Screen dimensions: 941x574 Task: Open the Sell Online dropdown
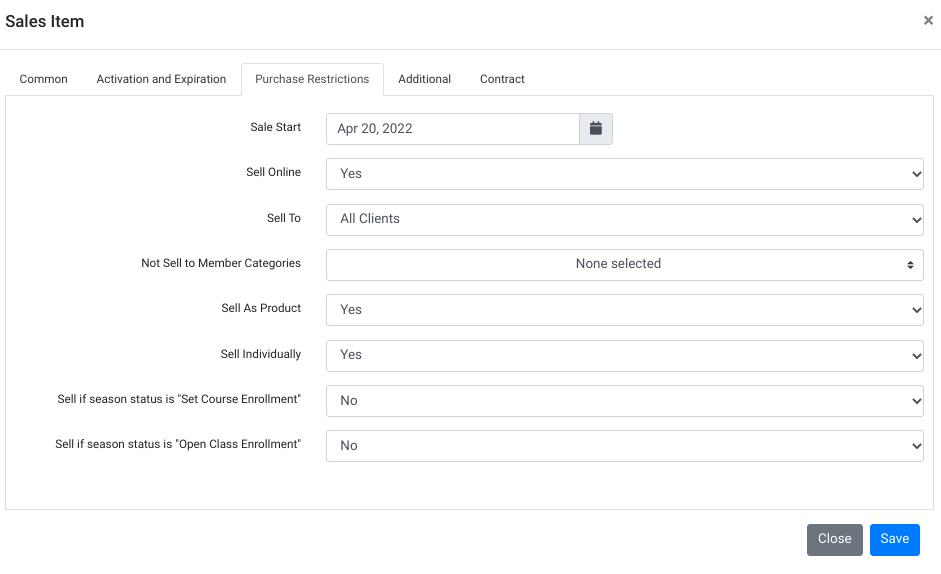624,174
